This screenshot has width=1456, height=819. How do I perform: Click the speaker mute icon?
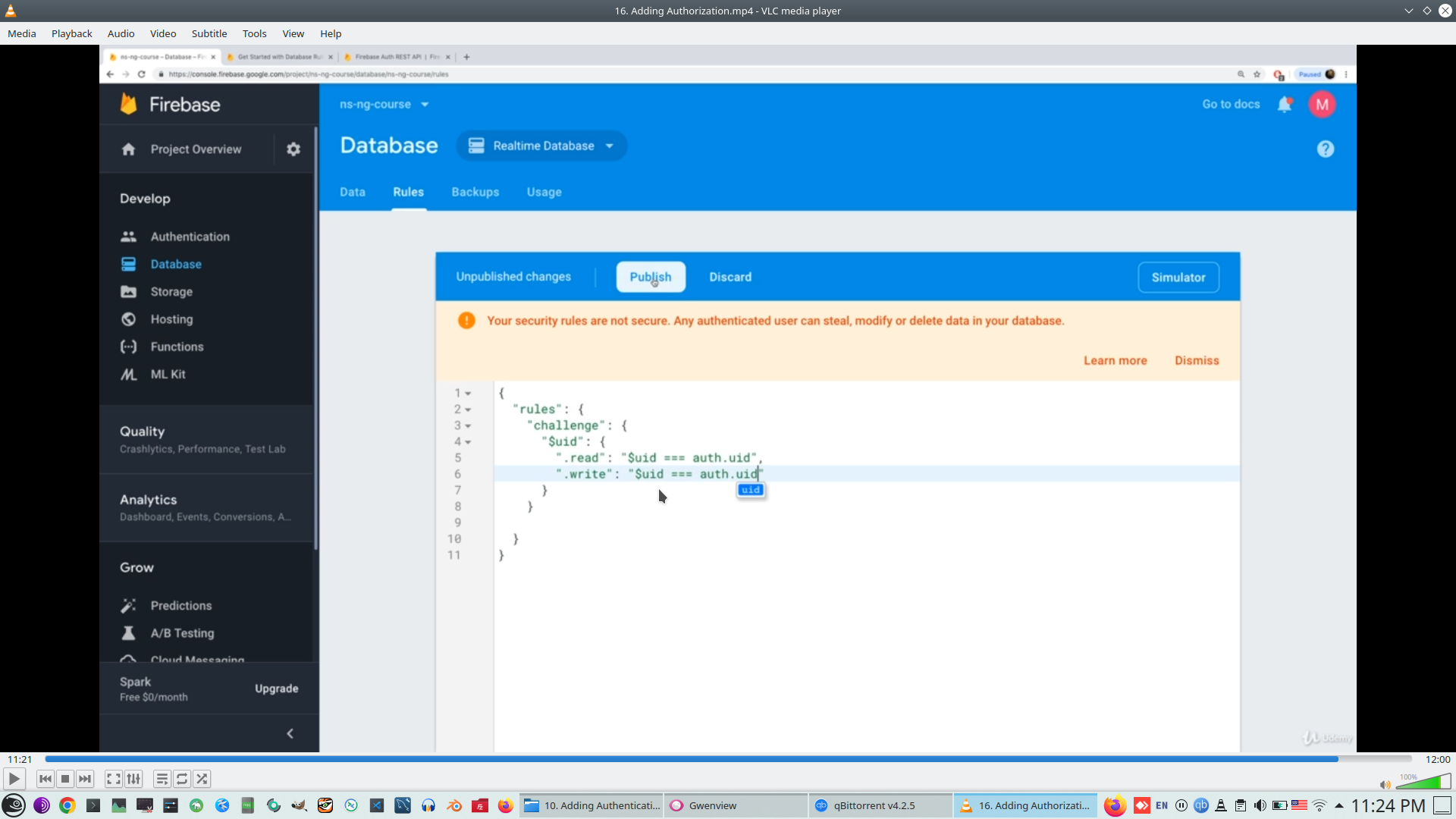1385,785
